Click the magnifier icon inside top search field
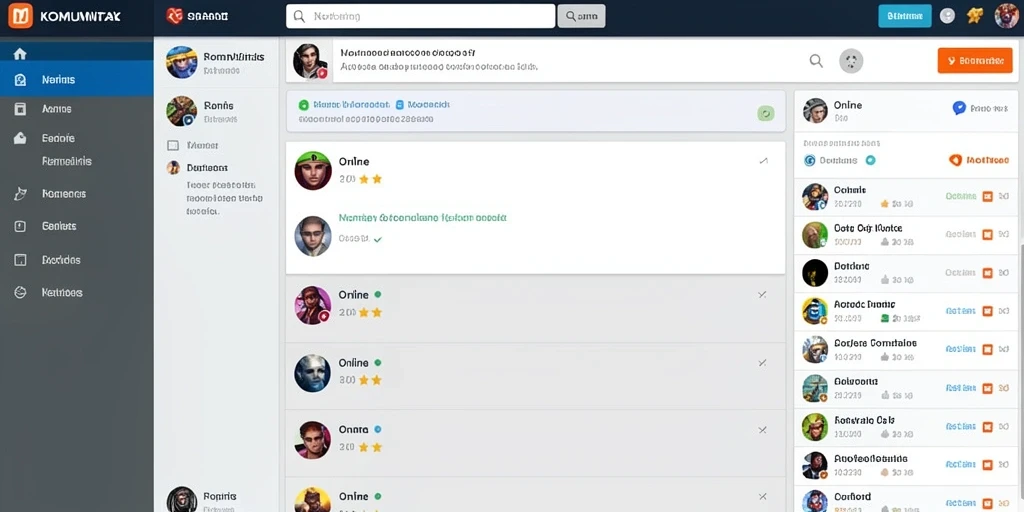1024x512 pixels. pos(300,16)
